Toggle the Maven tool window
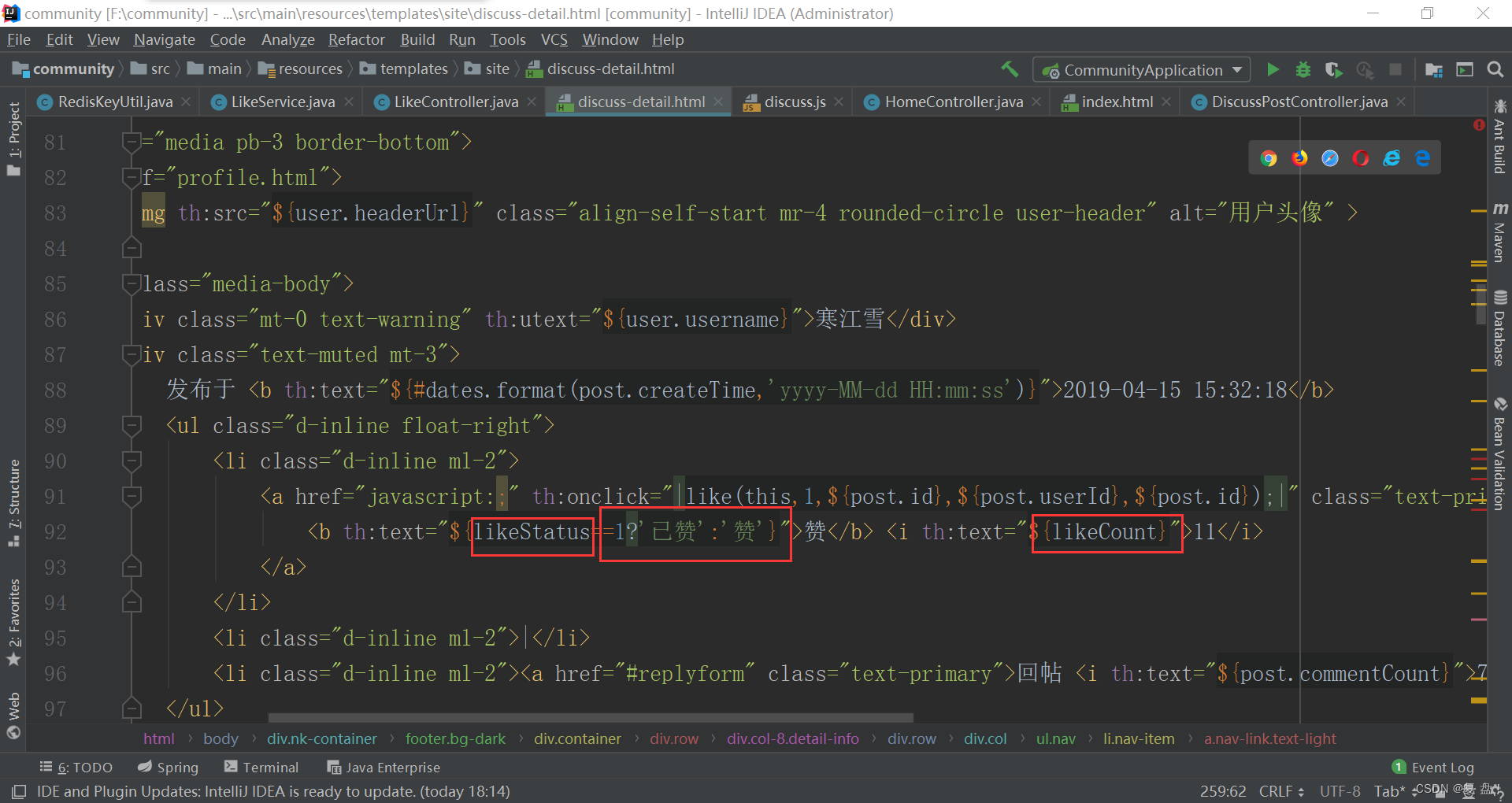This screenshot has width=1512, height=803. point(1499,231)
